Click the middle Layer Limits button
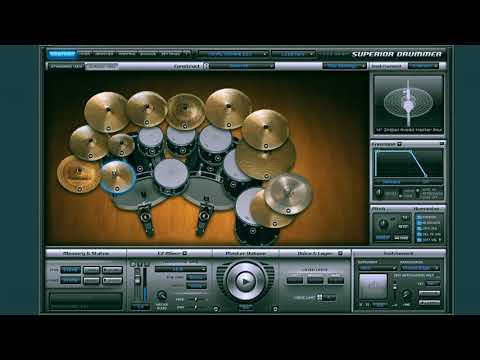This screenshot has width=480, height=360. (x=315, y=280)
